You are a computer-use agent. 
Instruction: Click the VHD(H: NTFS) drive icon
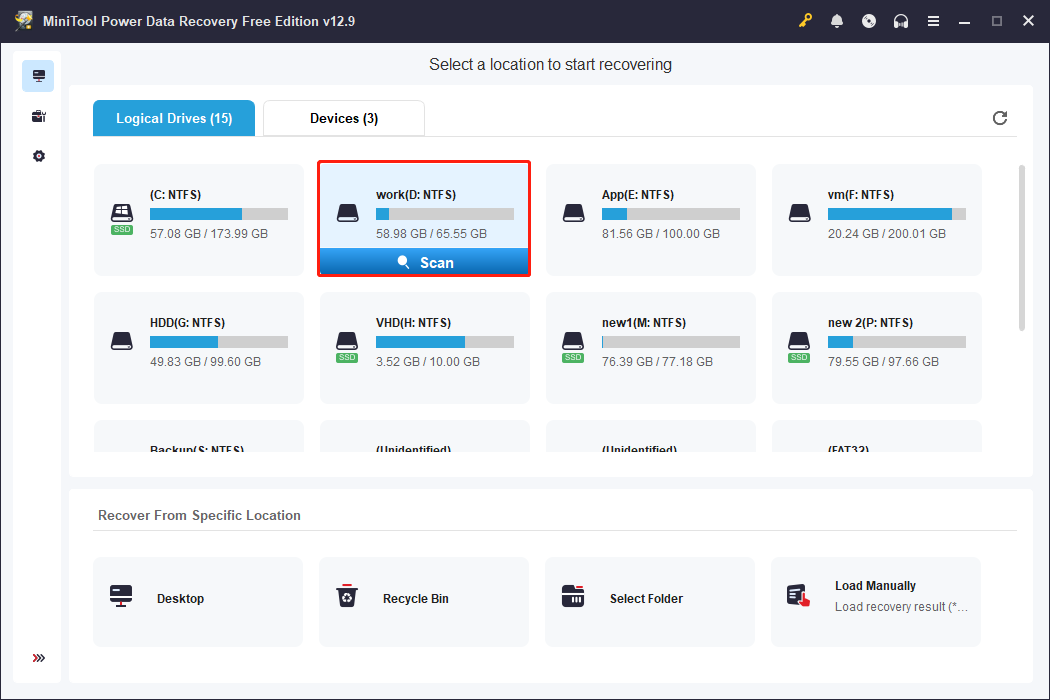click(348, 347)
